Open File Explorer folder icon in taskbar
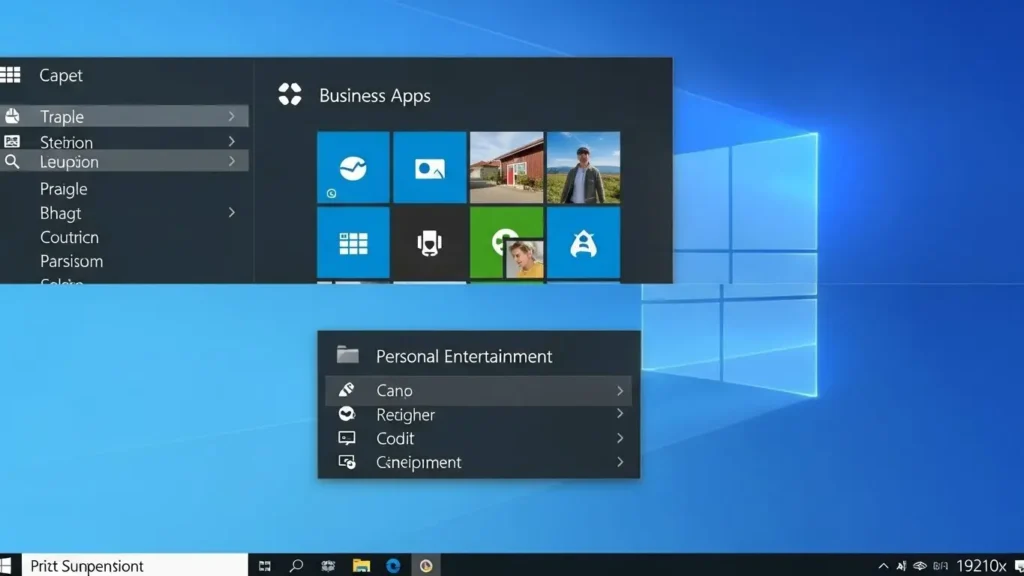The width and height of the screenshot is (1024, 576). (361, 566)
